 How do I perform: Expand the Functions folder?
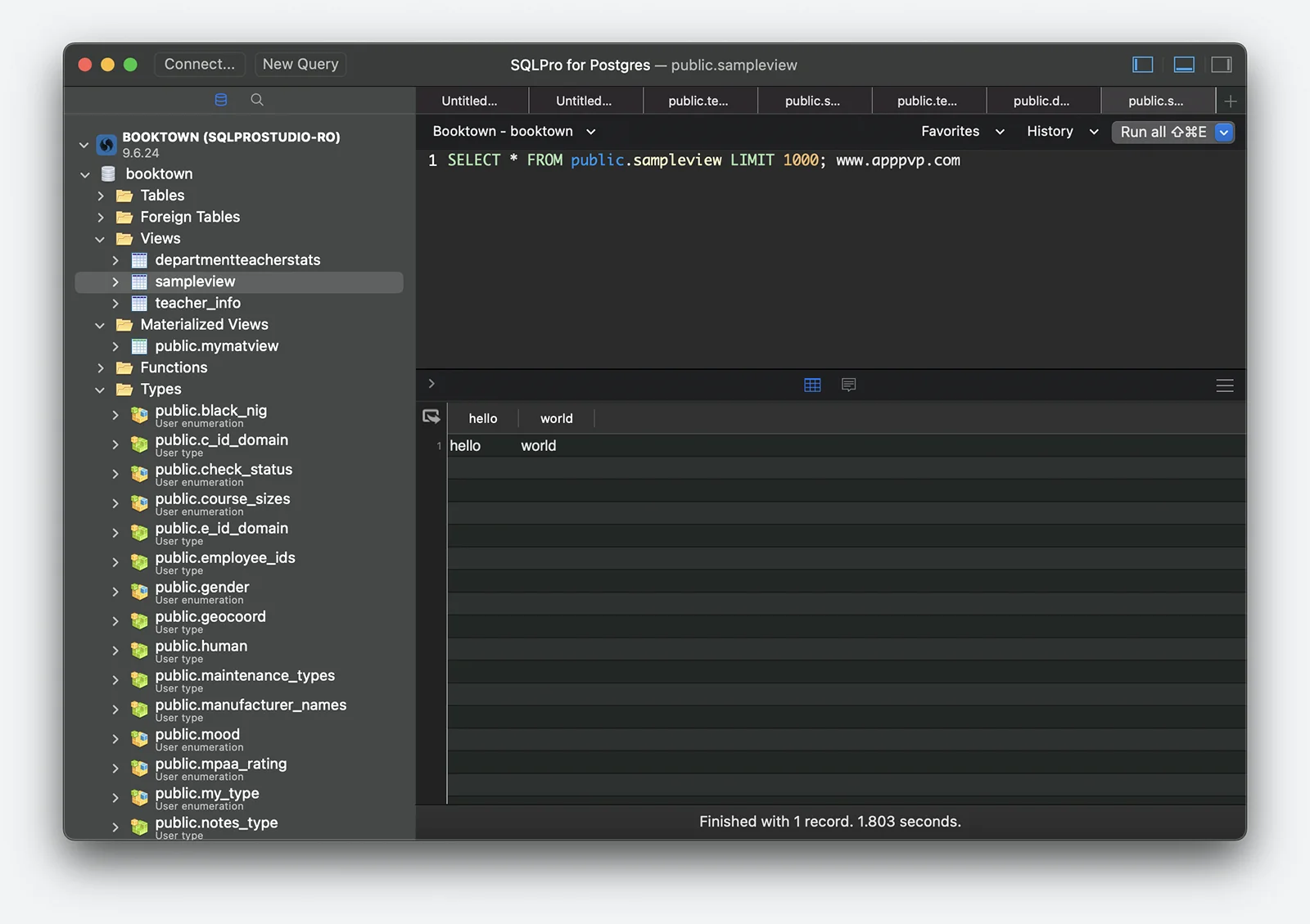pos(100,368)
